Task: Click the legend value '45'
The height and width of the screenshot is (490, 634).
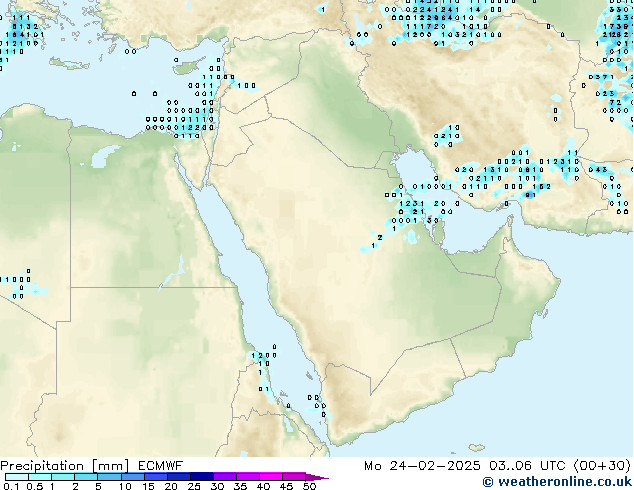Action: (x=286, y=486)
